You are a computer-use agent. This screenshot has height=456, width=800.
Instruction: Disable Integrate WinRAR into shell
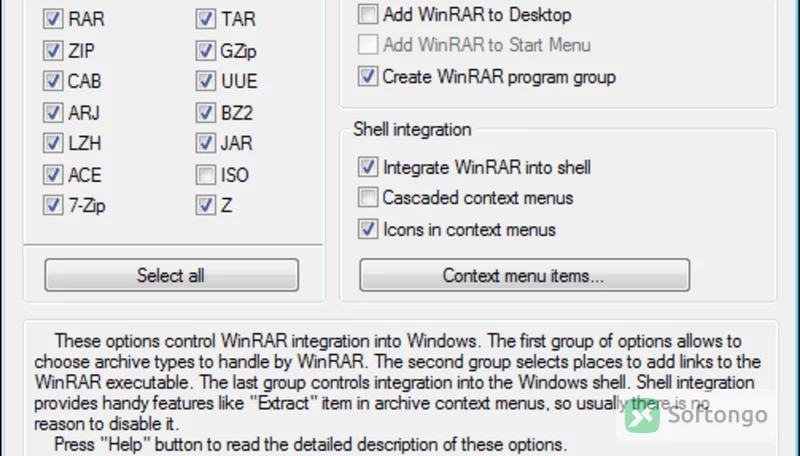pos(368,167)
